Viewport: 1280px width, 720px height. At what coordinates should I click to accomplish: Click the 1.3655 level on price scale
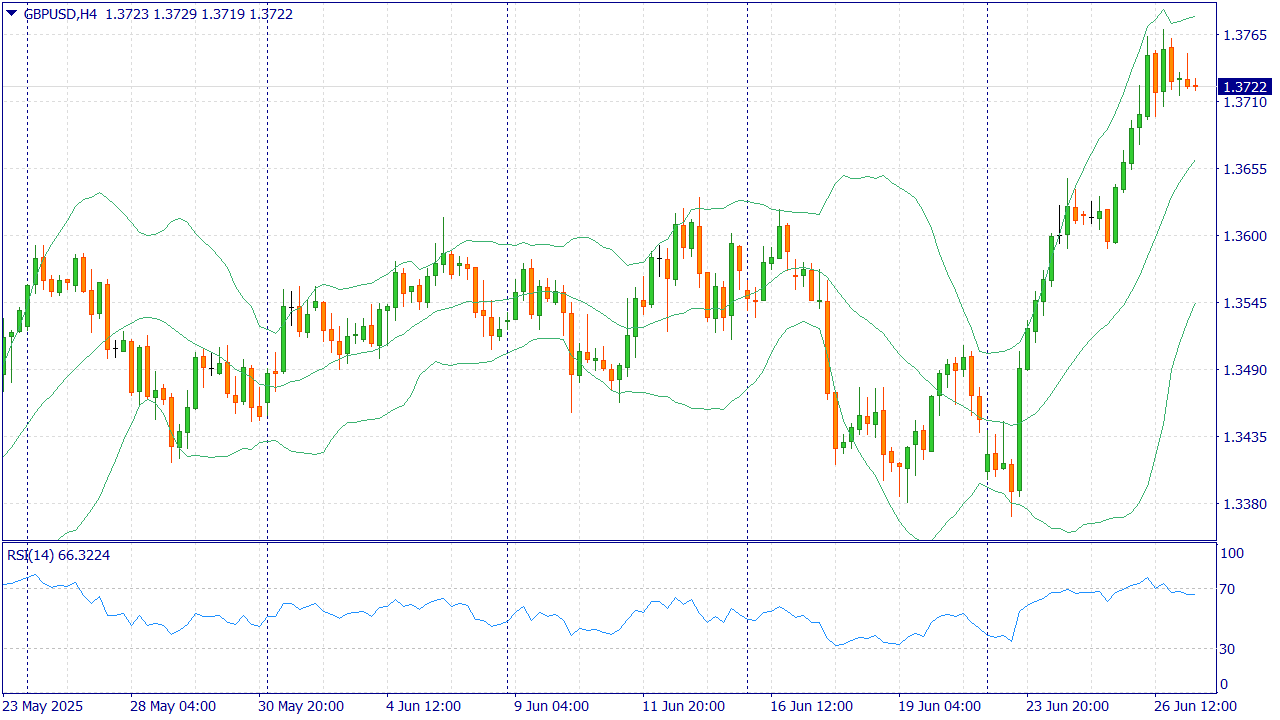[x=1244, y=169]
